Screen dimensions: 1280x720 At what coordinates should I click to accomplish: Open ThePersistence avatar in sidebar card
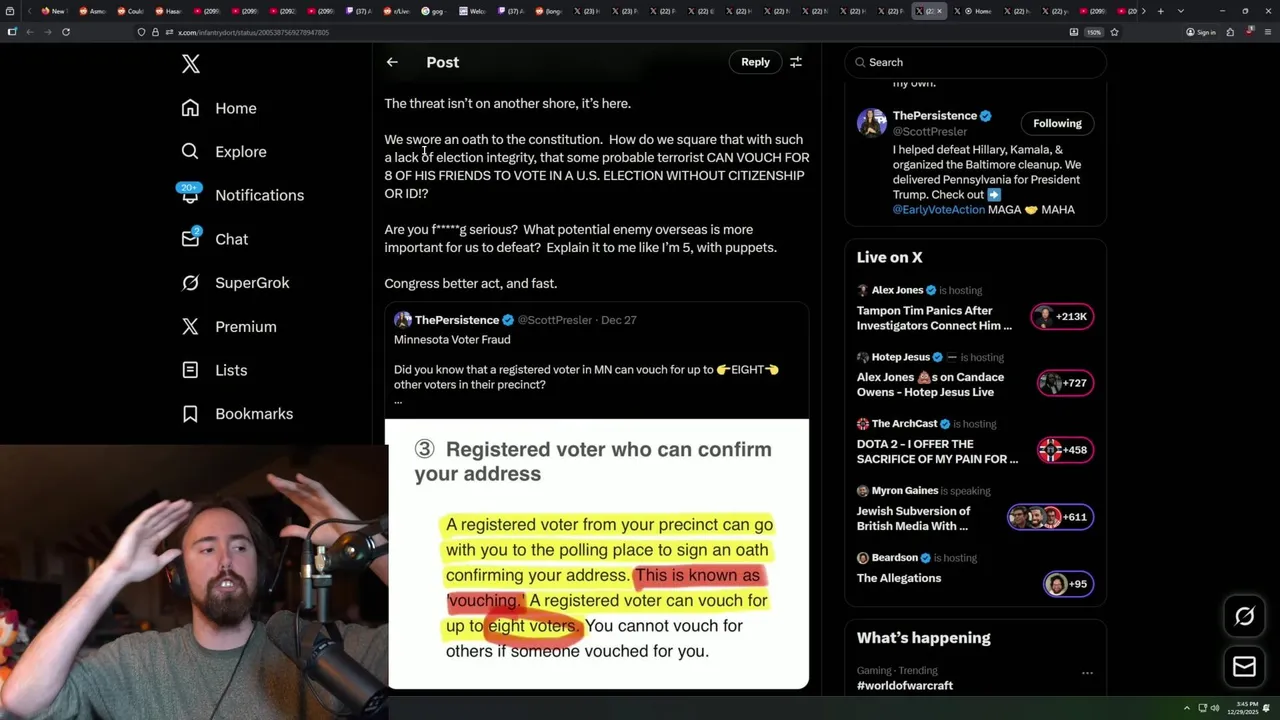click(871, 123)
